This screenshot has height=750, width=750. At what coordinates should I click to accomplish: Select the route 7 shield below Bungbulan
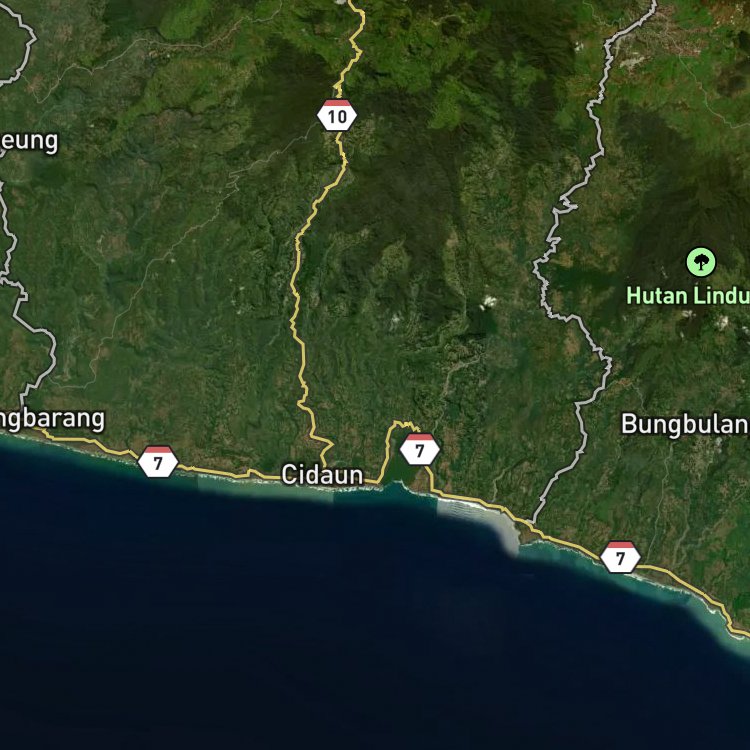tap(620, 557)
